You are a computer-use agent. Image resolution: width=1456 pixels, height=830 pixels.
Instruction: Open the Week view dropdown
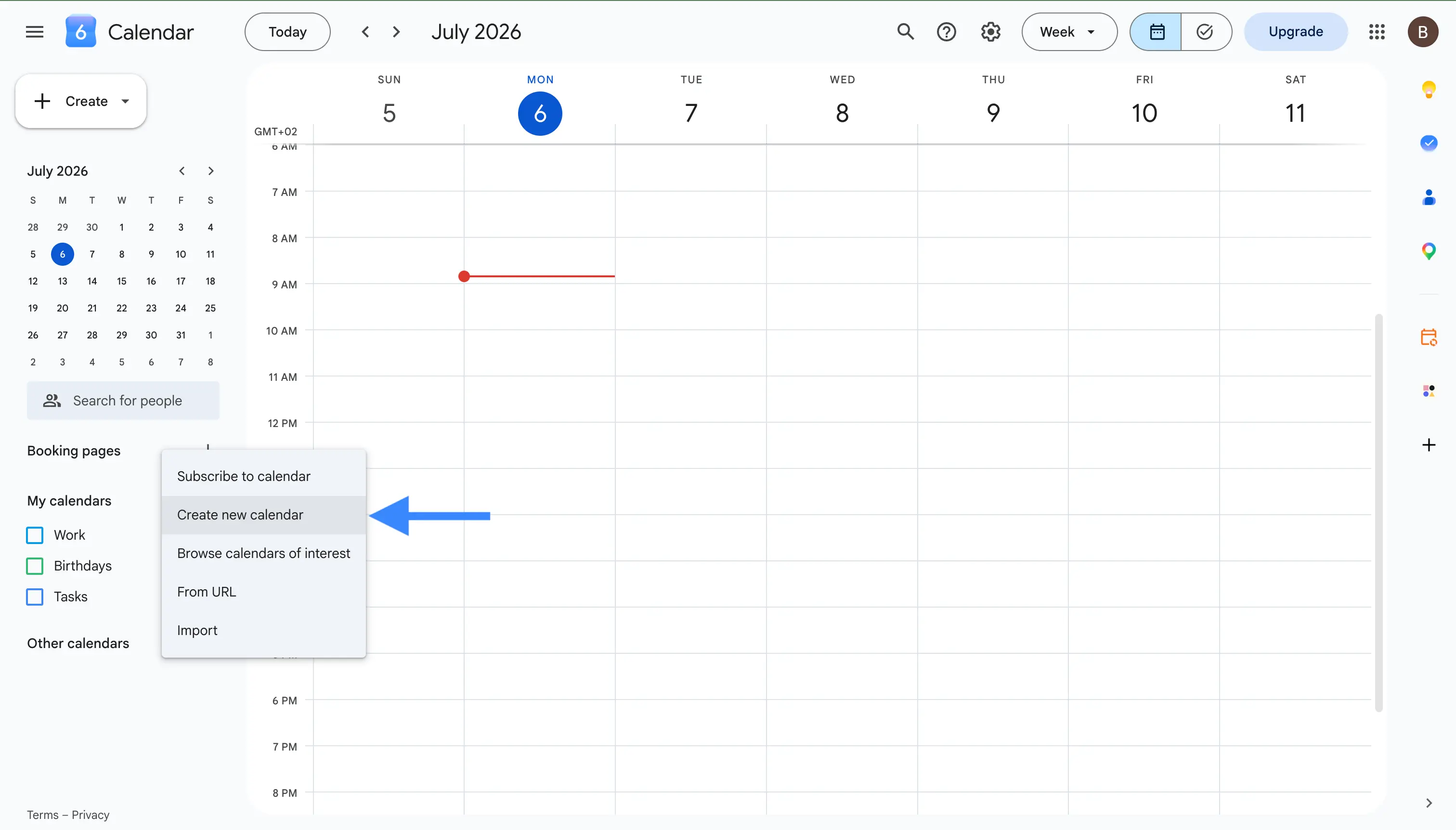[1069, 32]
